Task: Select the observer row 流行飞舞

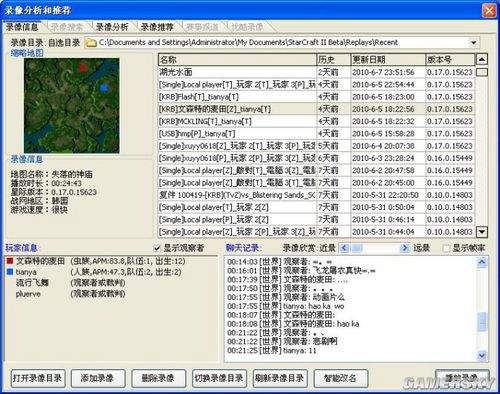Action: click(x=111, y=283)
